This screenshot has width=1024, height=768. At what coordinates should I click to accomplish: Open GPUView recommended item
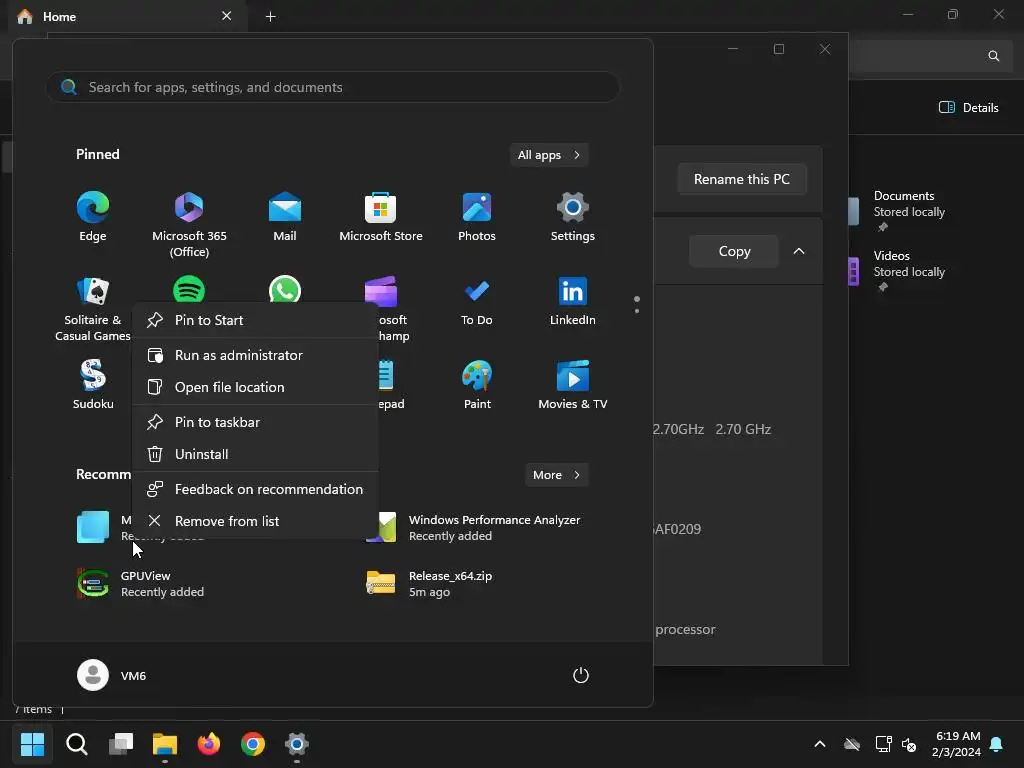[x=142, y=583]
